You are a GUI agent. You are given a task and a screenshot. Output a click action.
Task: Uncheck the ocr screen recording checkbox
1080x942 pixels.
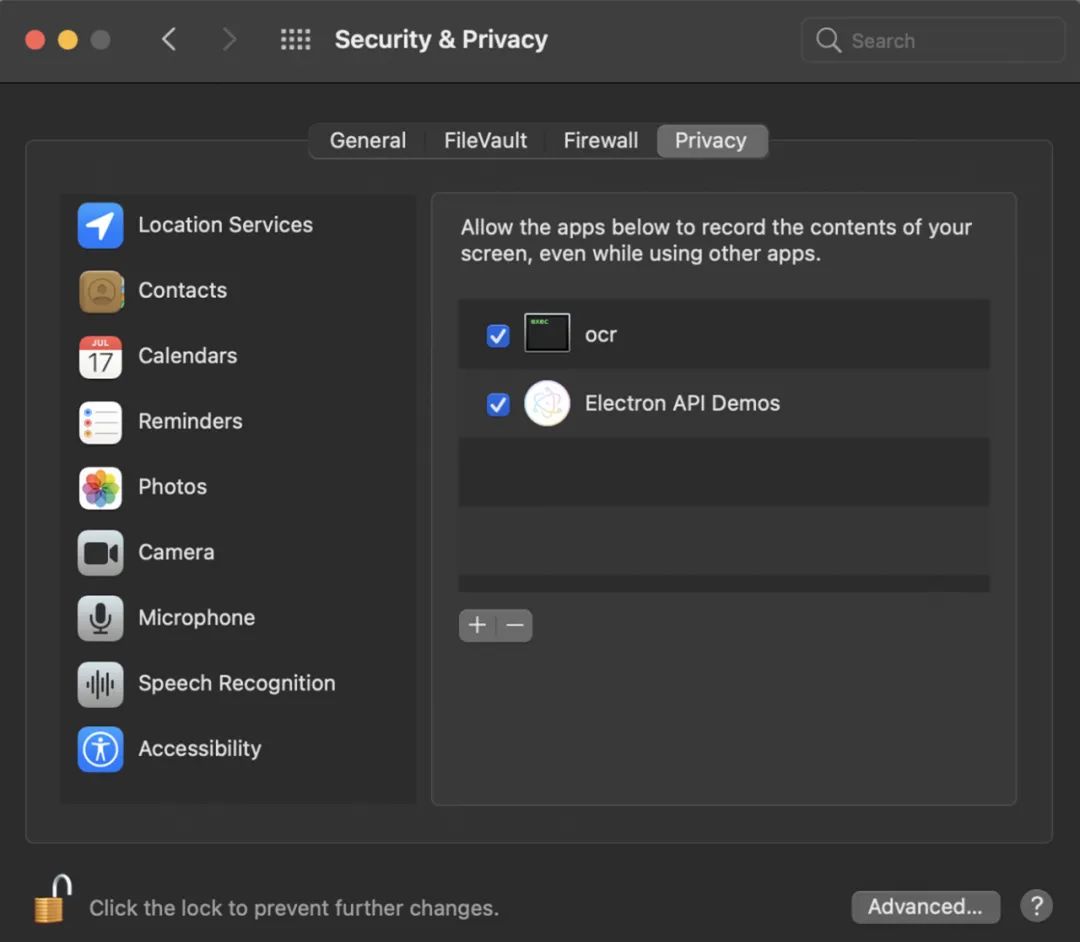coord(498,336)
